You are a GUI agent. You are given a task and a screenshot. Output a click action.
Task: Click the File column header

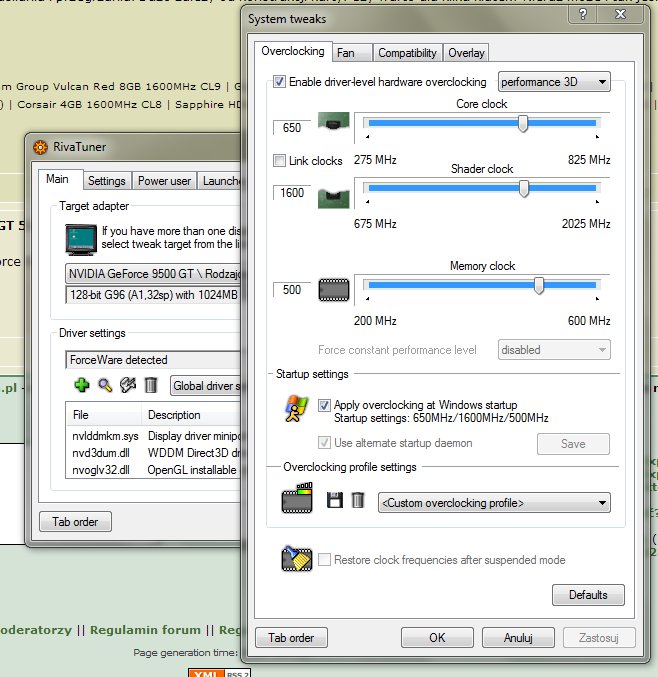[x=104, y=415]
